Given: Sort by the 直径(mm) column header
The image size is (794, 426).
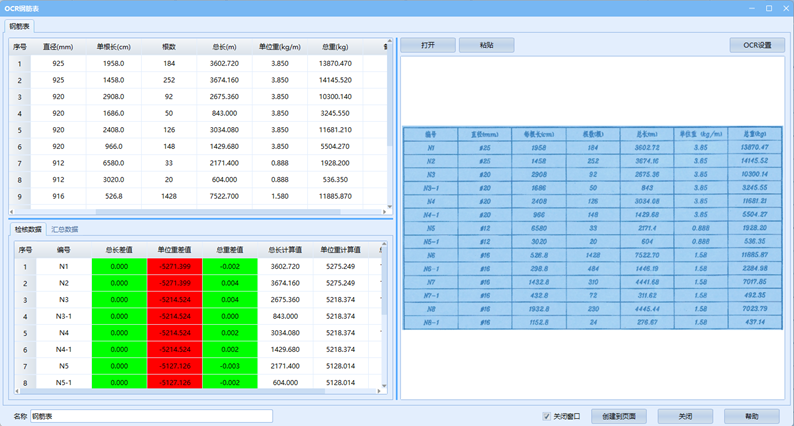Looking at the screenshot, I should click(x=58, y=47).
